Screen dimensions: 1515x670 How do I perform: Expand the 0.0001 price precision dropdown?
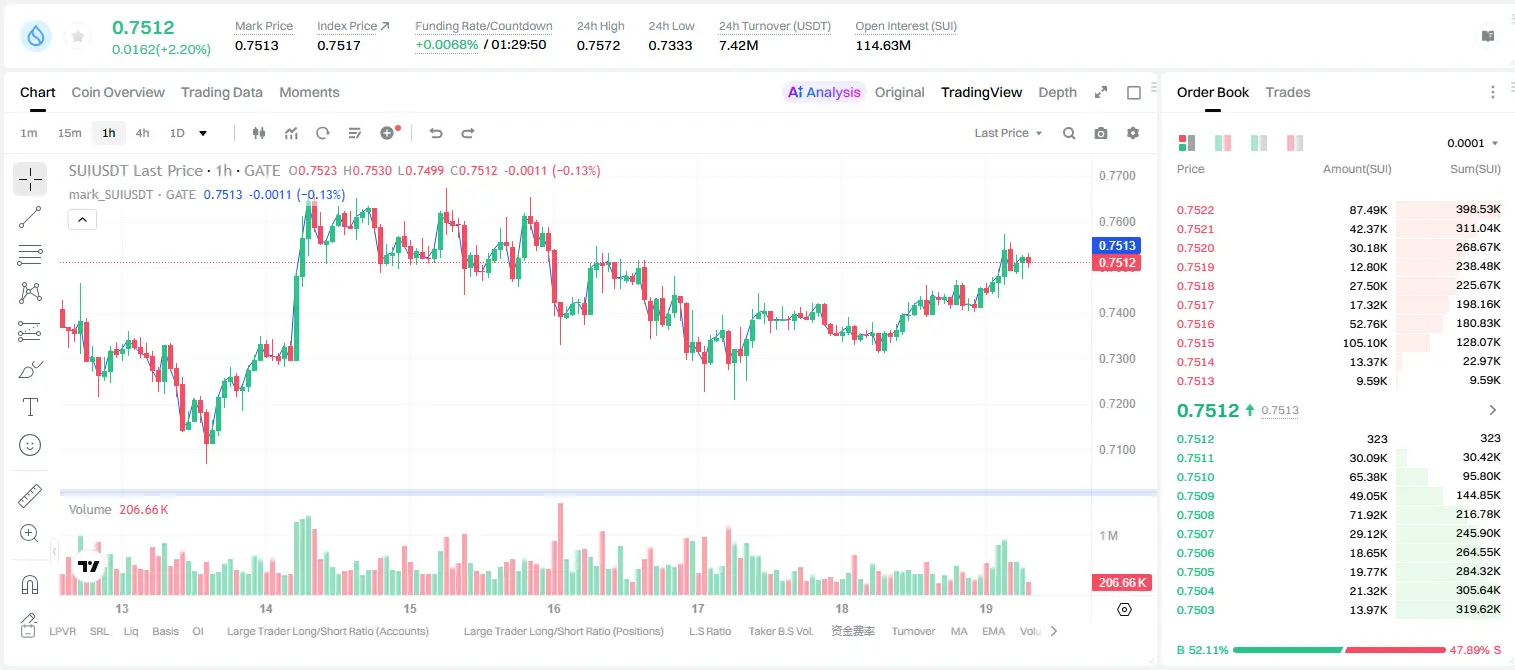1473,143
